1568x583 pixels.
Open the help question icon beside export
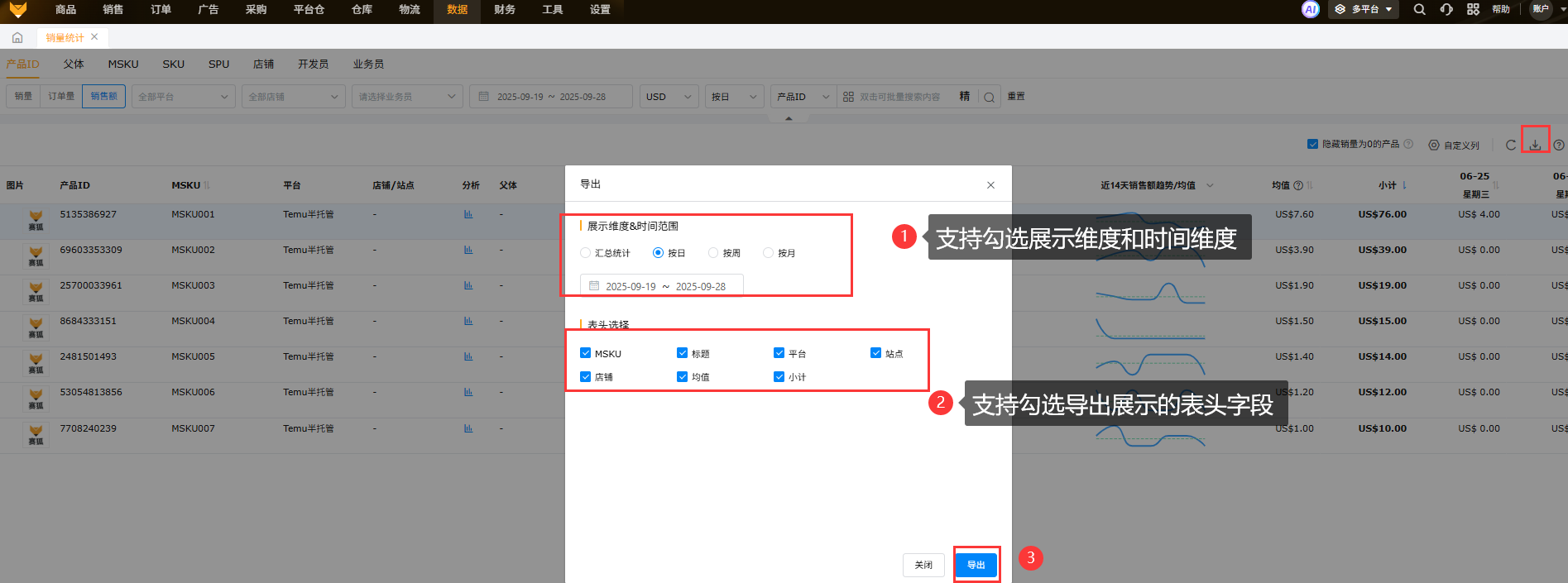pos(1559,145)
